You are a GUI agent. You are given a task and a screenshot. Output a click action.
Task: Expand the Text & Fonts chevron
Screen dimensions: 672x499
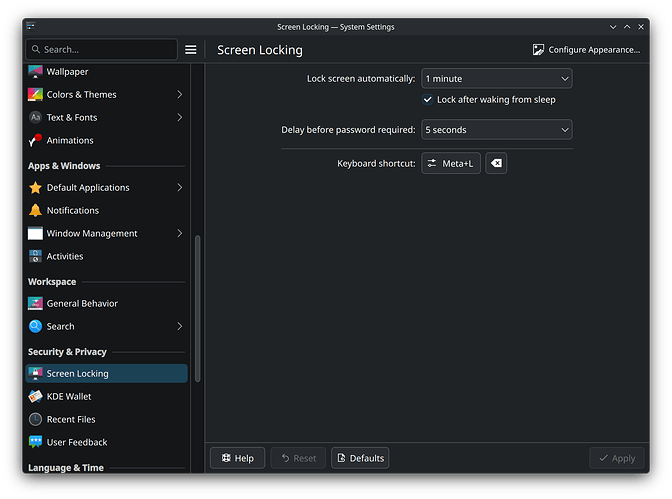click(x=180, y=117)
